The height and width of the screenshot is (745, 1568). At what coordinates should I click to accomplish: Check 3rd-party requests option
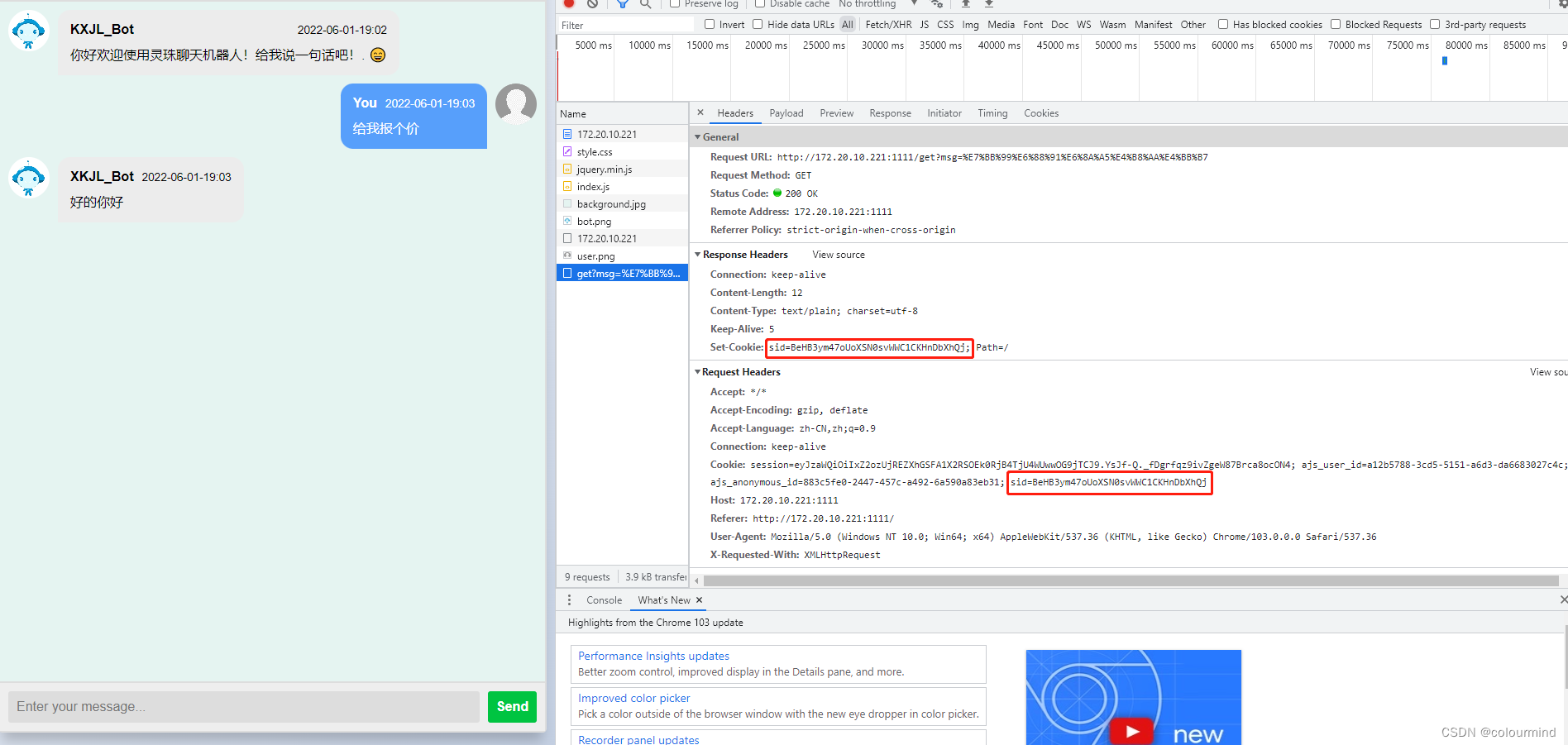point(1435,24)
